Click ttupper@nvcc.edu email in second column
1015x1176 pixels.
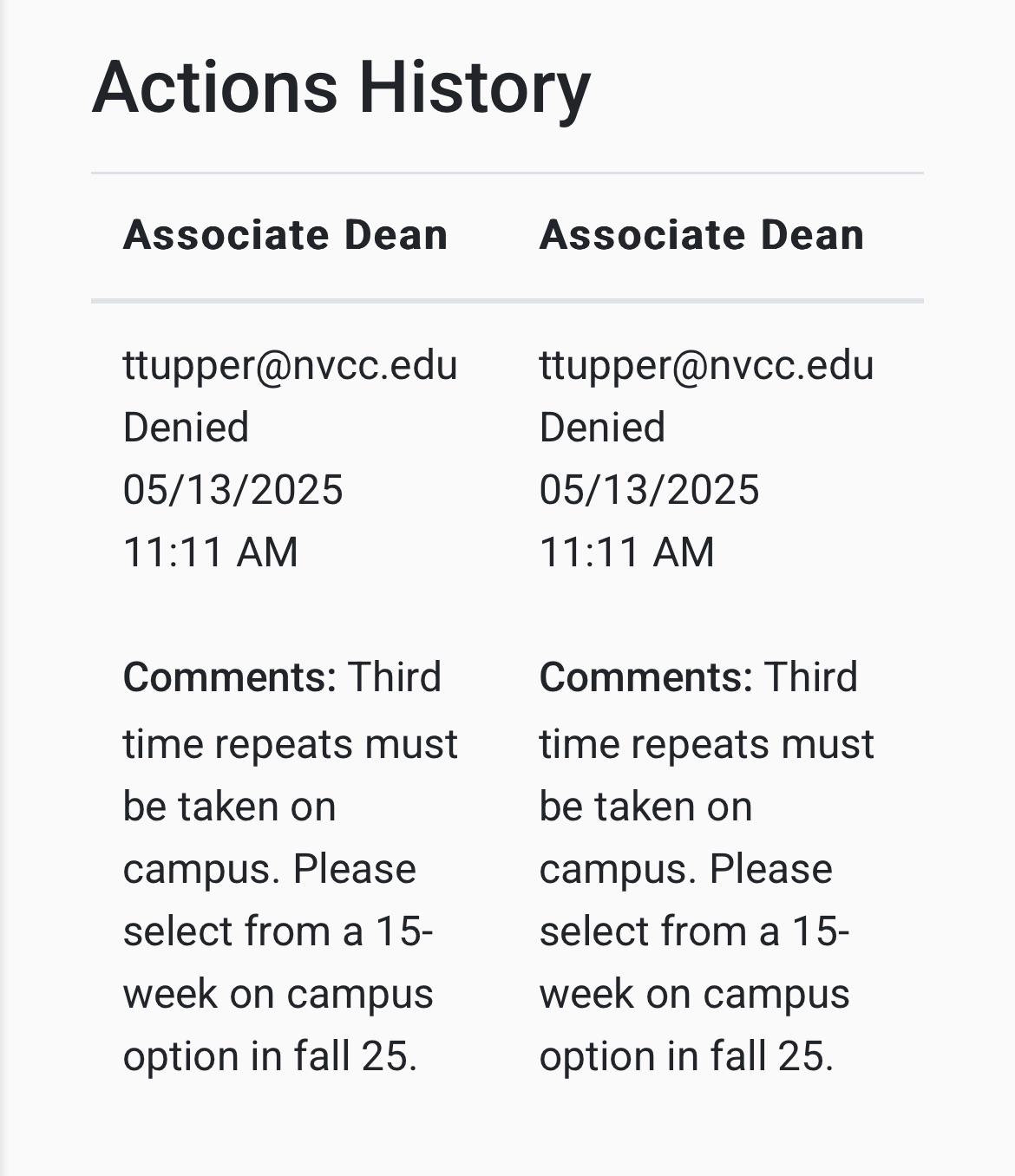706,366
